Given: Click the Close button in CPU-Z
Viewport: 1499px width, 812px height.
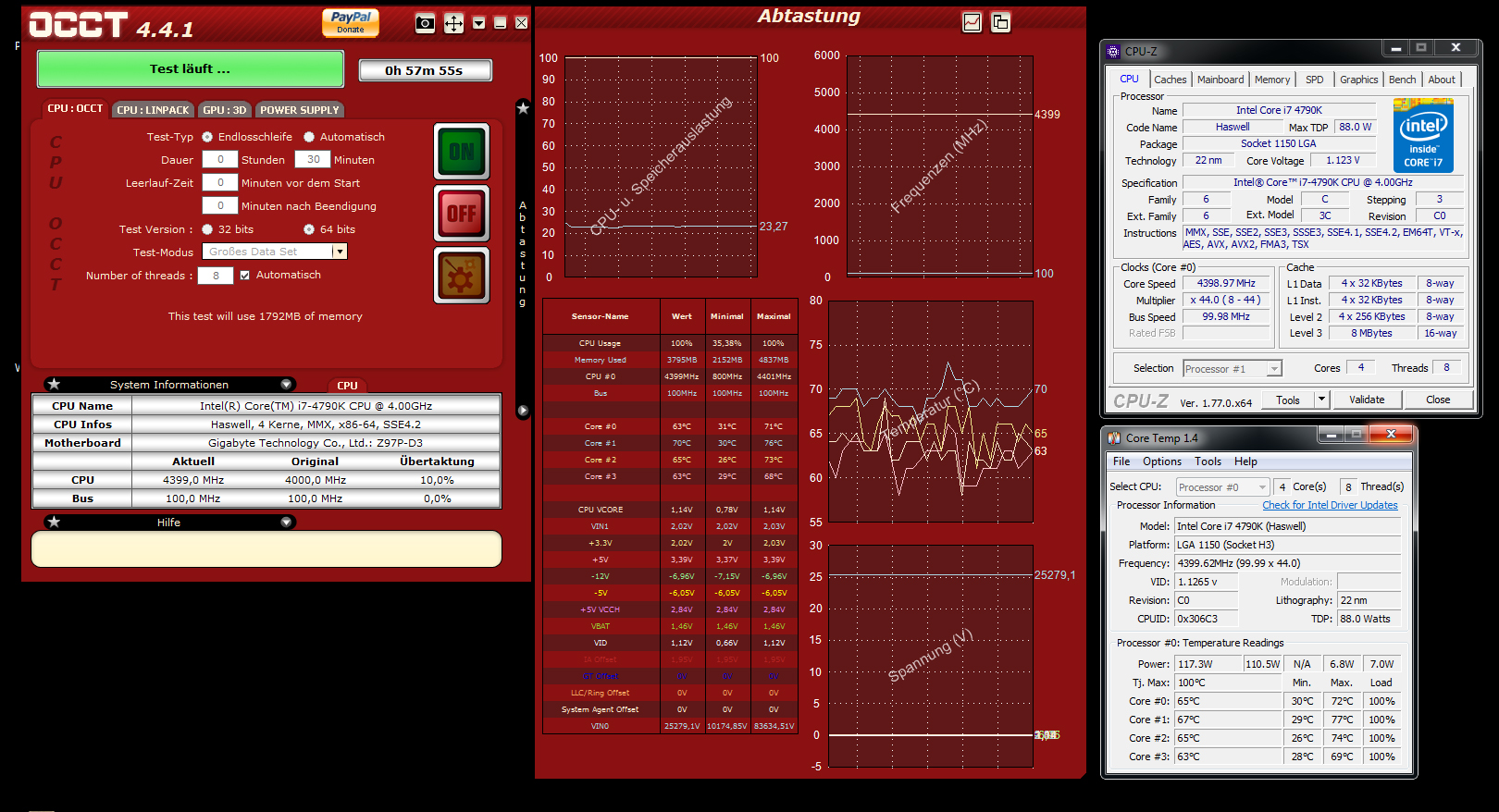Looking at the screenshot, I should pyautogui.click(x=1438, y=400).
